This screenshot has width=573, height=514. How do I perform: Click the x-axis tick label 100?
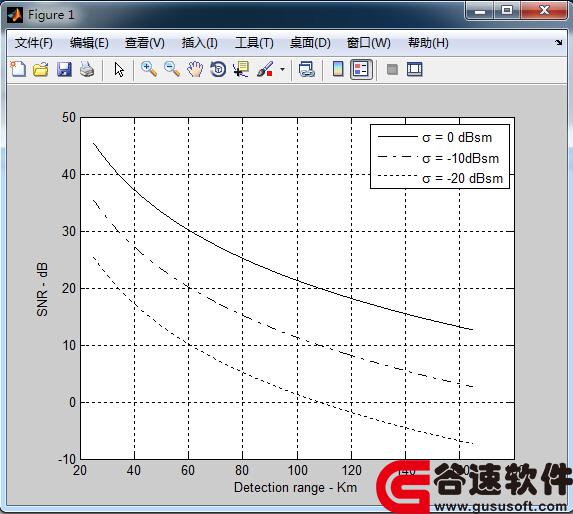[x=297, y=470]
